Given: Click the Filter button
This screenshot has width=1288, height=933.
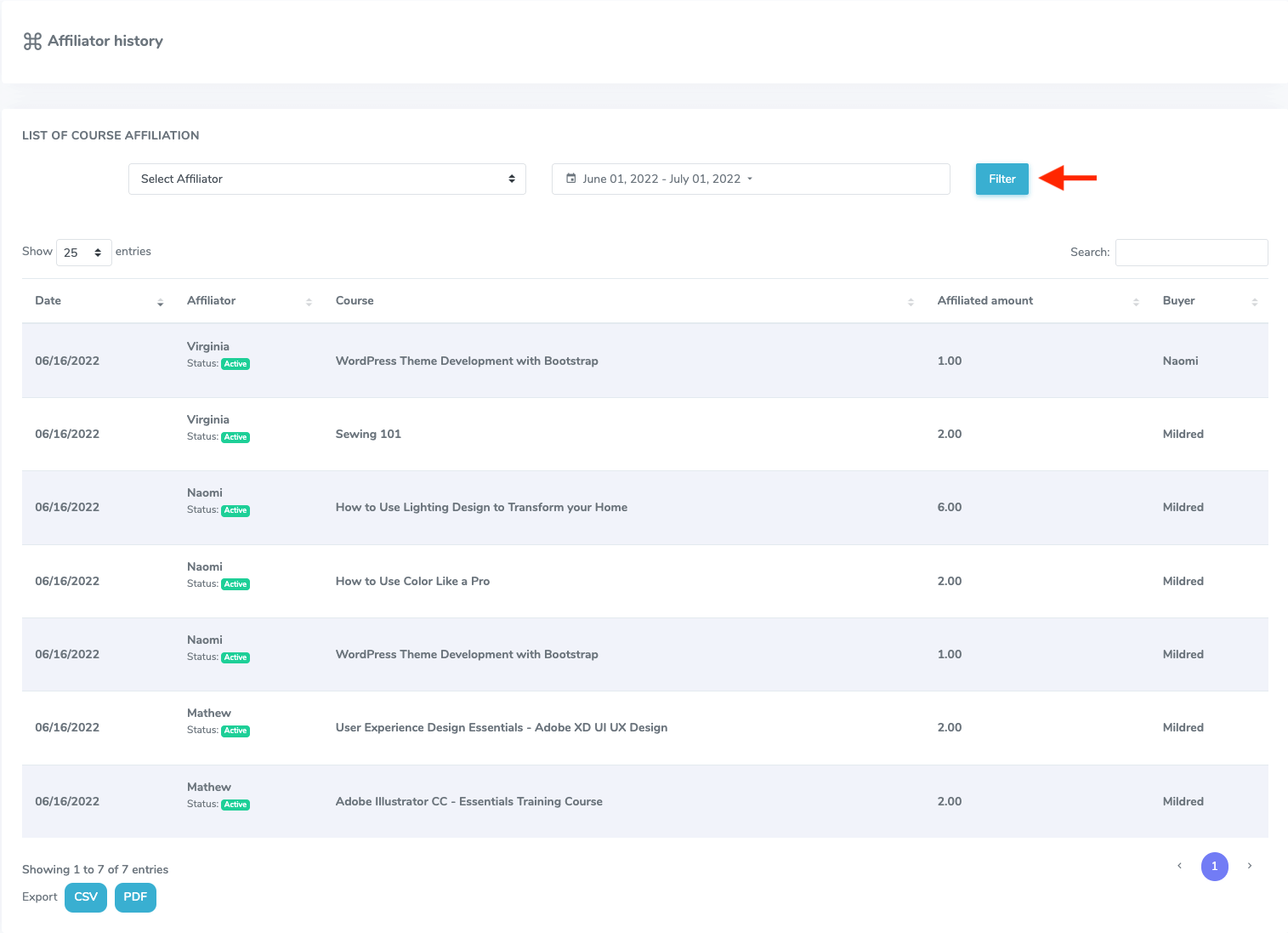Looking at the screenshot, I should 1001,179.
